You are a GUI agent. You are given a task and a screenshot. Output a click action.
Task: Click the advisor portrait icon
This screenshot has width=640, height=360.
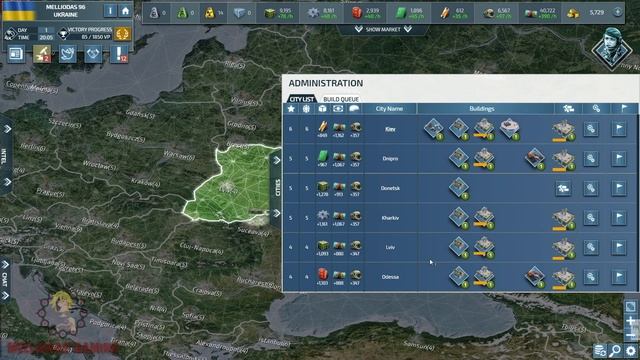(x=612, y=48)
